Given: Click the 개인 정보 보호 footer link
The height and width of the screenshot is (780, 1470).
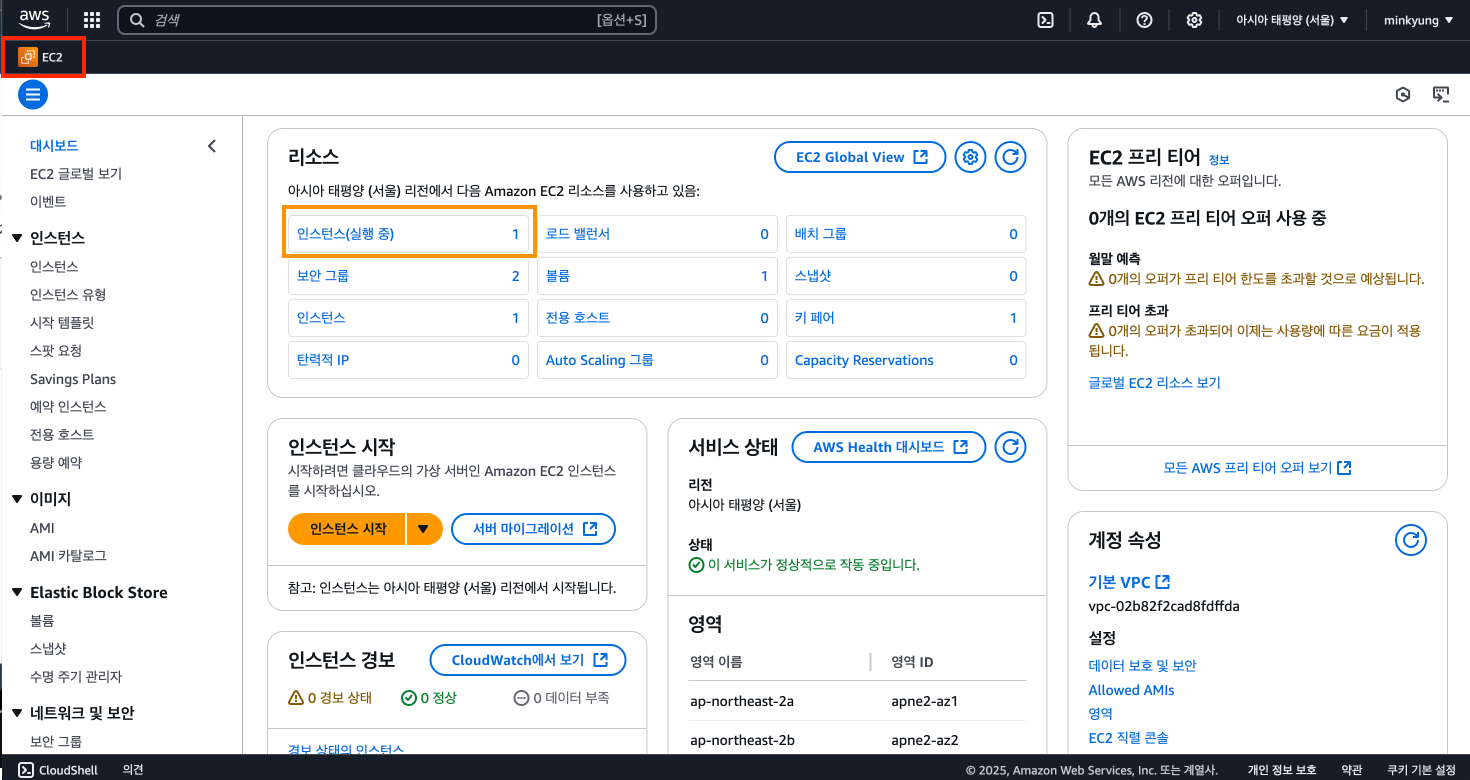Looking at the screenshot, I should pos(1282,770).
